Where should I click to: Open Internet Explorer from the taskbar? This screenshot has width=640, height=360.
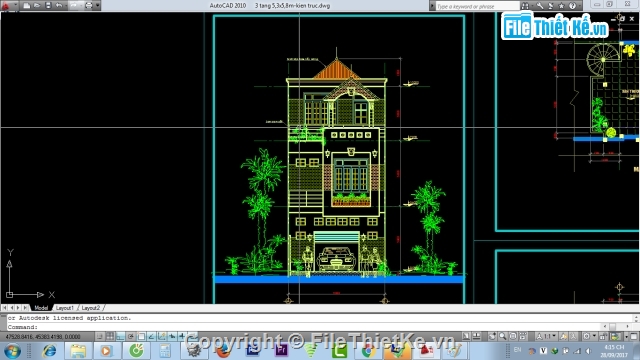(x=49, y=351)
